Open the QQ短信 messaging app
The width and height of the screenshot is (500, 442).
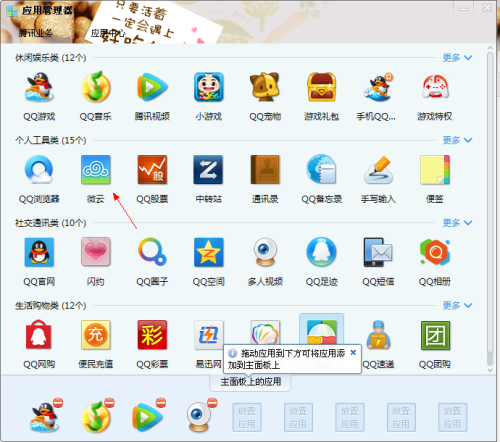tap(378, 252)
